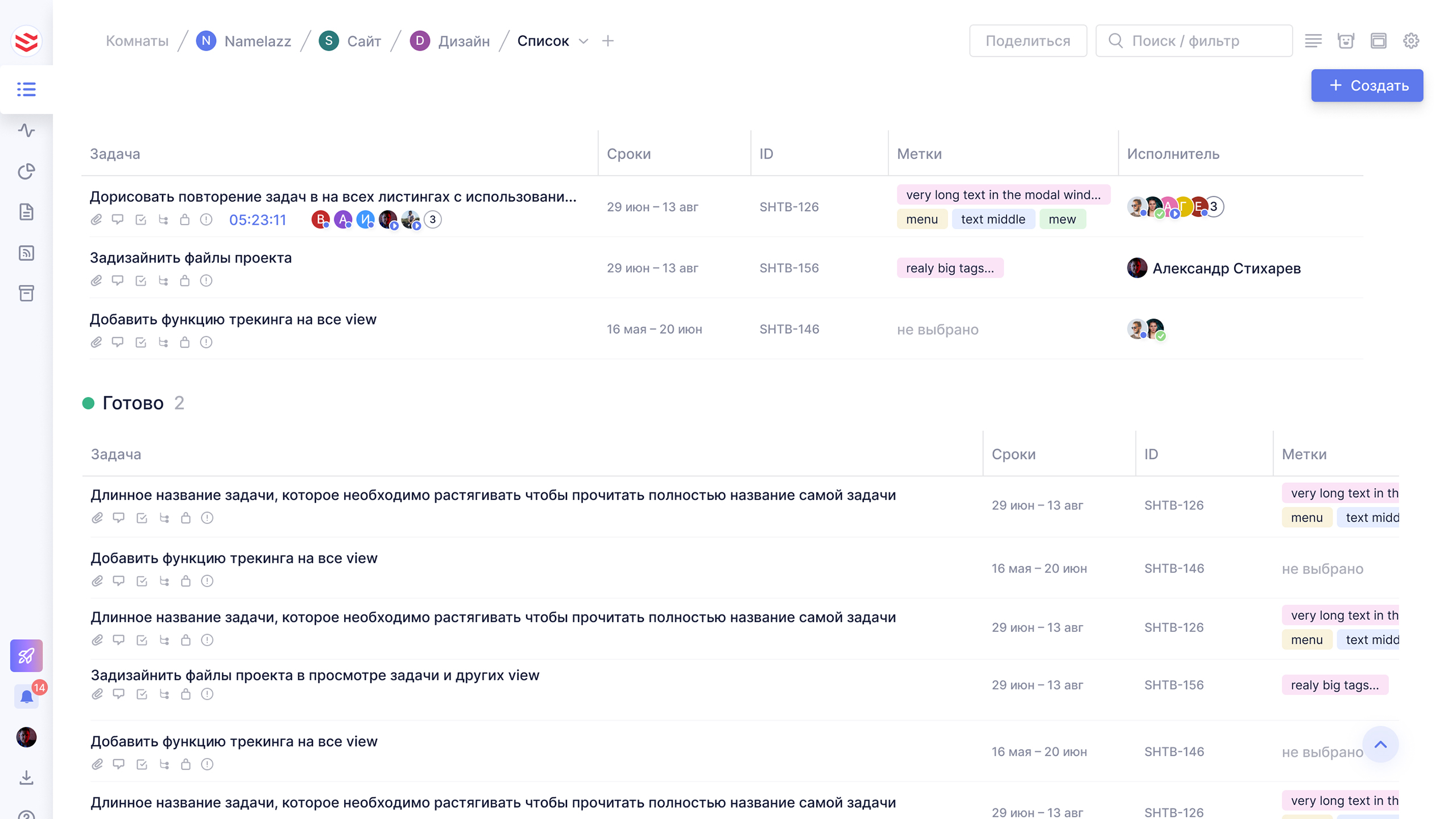Toggle lock icon under Задизайнить файлы проекта
The image size is (1456, 819).
[185, 281]
